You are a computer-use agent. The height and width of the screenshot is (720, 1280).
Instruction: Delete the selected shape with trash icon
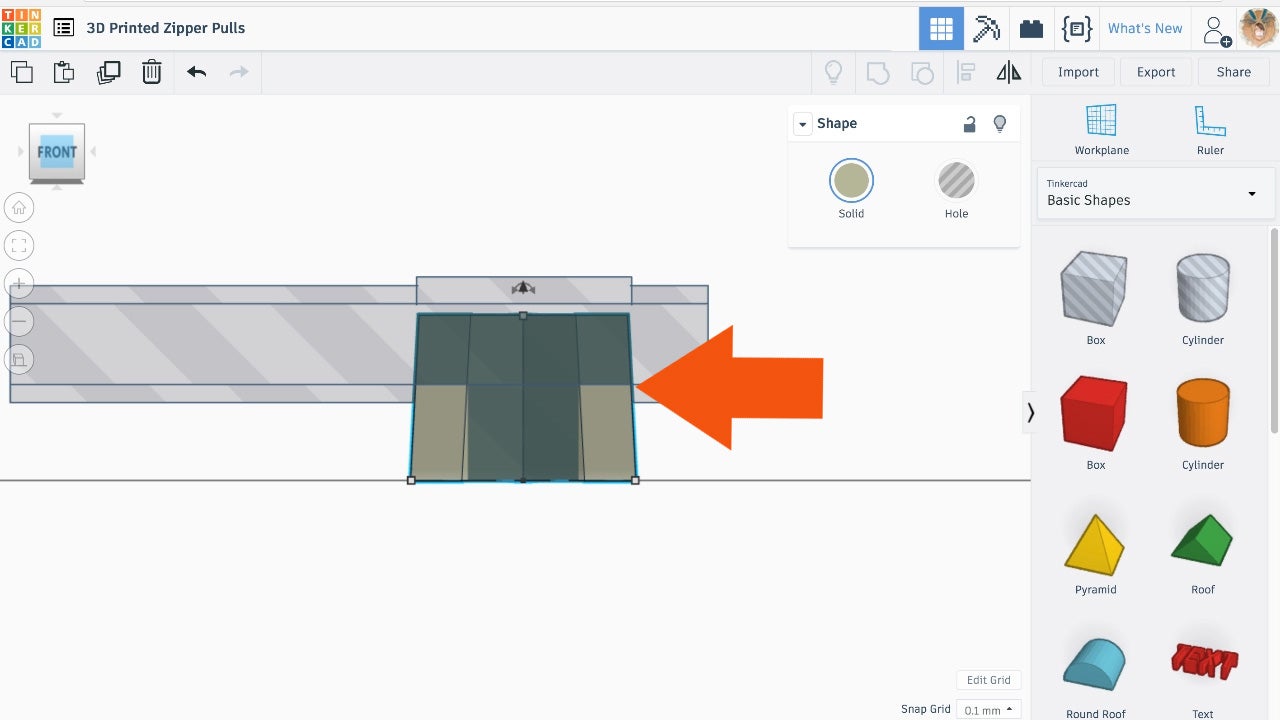click(151, 72)
